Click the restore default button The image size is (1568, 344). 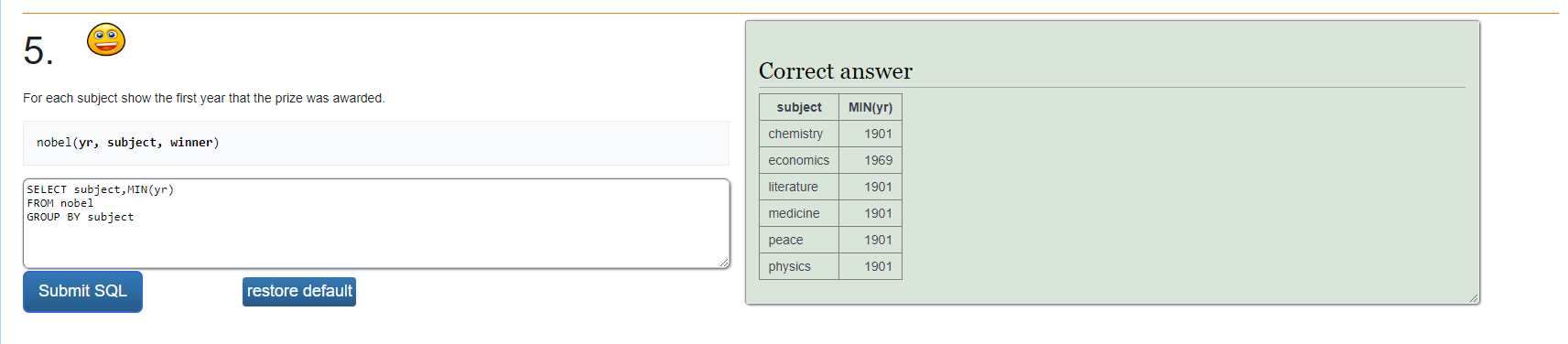299,291
